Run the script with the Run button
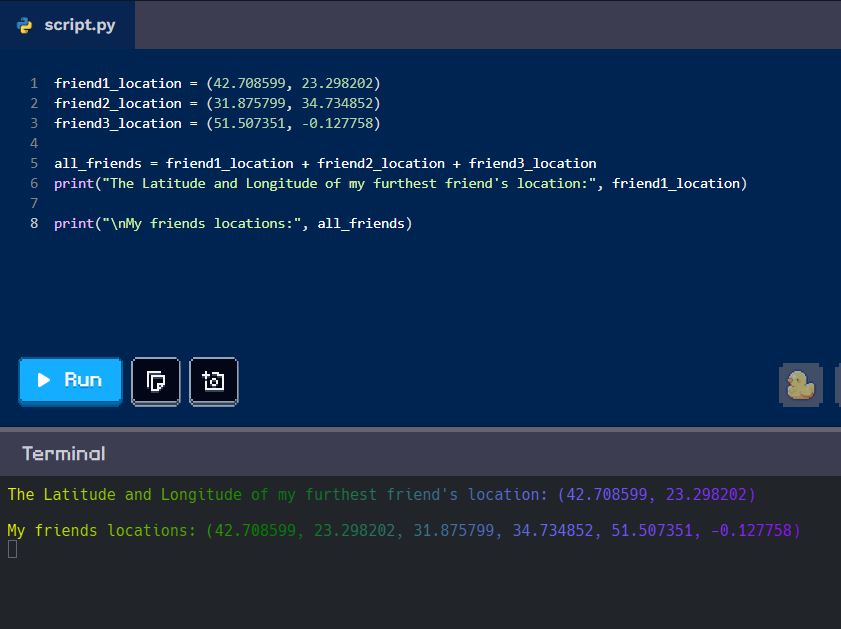This screenshot has height=629, width=841. 70,381
